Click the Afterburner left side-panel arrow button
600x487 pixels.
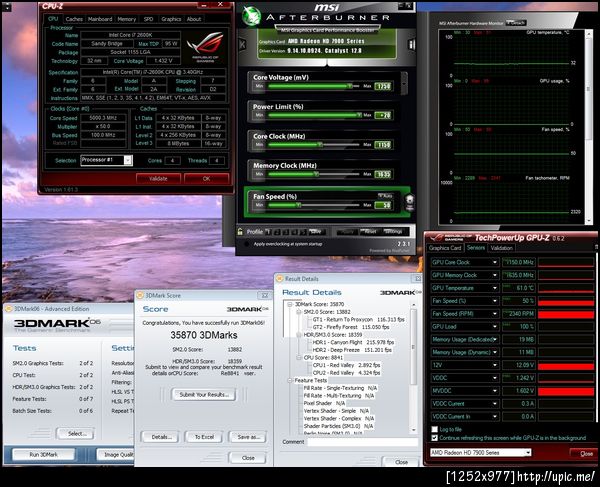[242, 44]
